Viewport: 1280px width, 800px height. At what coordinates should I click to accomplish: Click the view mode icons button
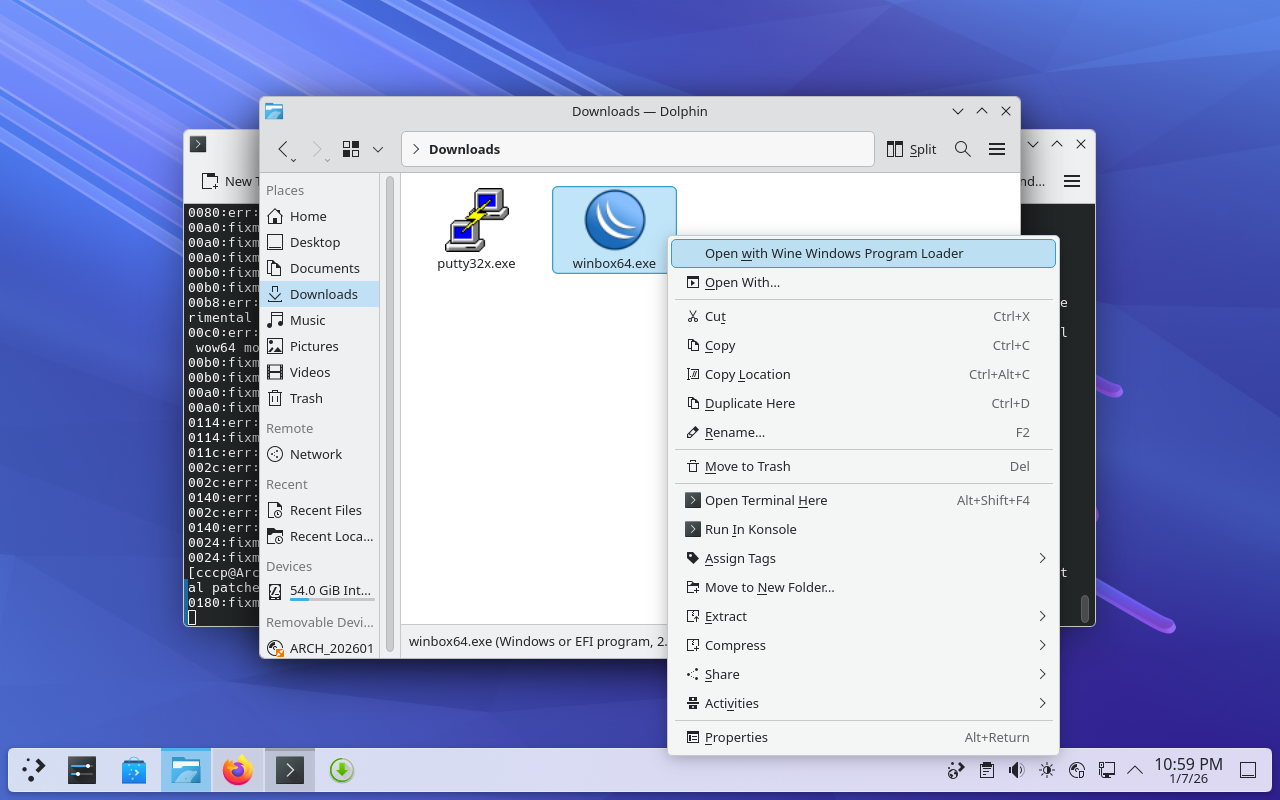point(351,149)
